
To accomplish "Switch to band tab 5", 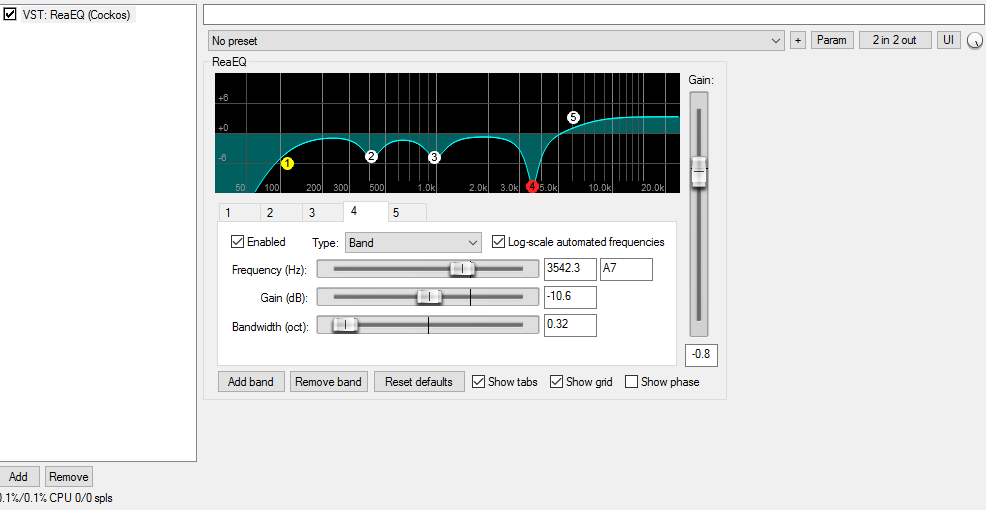I will tap(407, 213).
